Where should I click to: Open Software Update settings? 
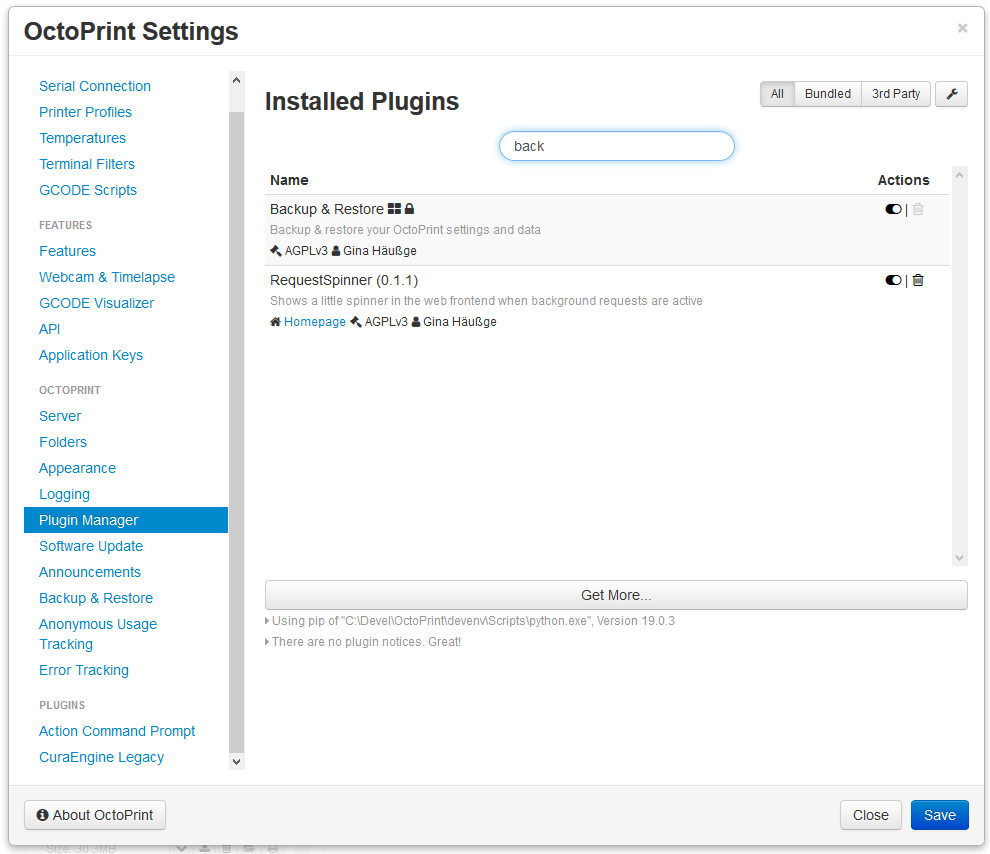90,546
